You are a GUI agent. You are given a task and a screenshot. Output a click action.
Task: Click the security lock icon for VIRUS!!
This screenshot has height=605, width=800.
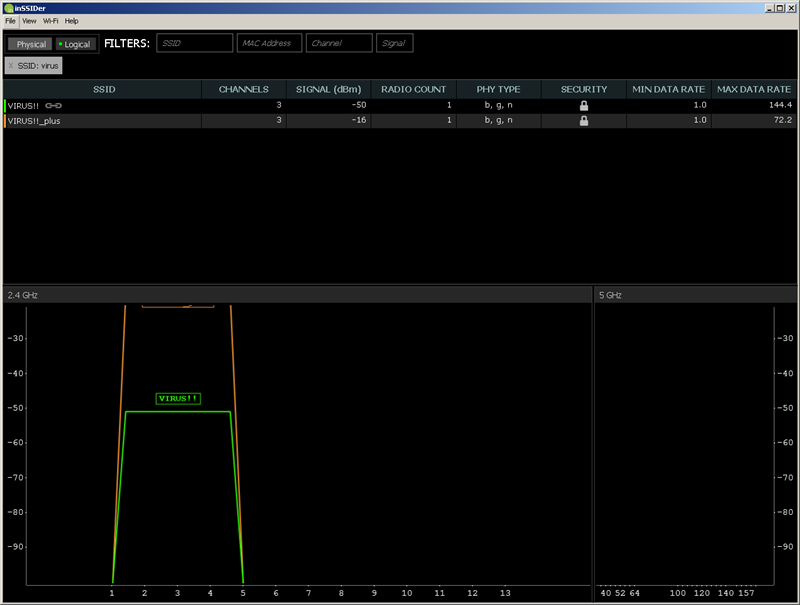click(x=584, y=106)
